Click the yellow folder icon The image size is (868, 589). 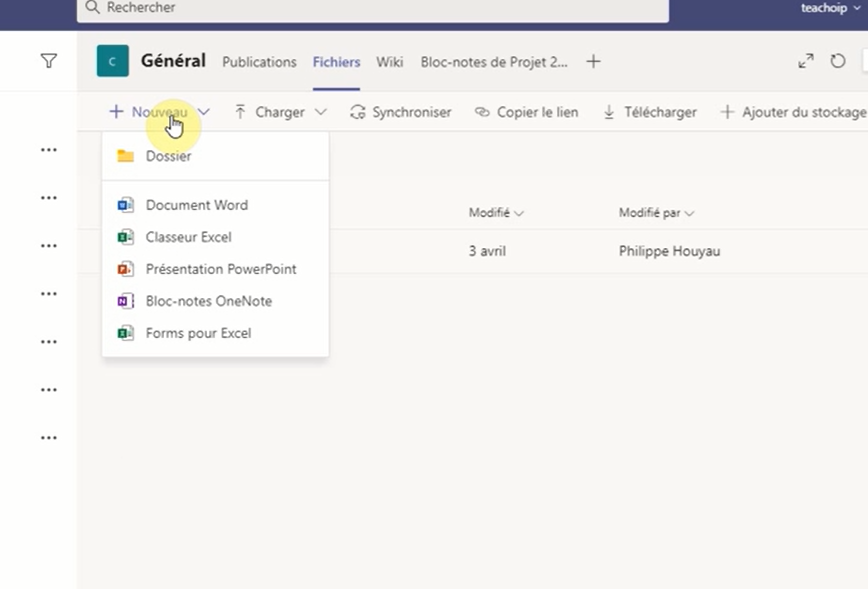[x=126, y=156]
